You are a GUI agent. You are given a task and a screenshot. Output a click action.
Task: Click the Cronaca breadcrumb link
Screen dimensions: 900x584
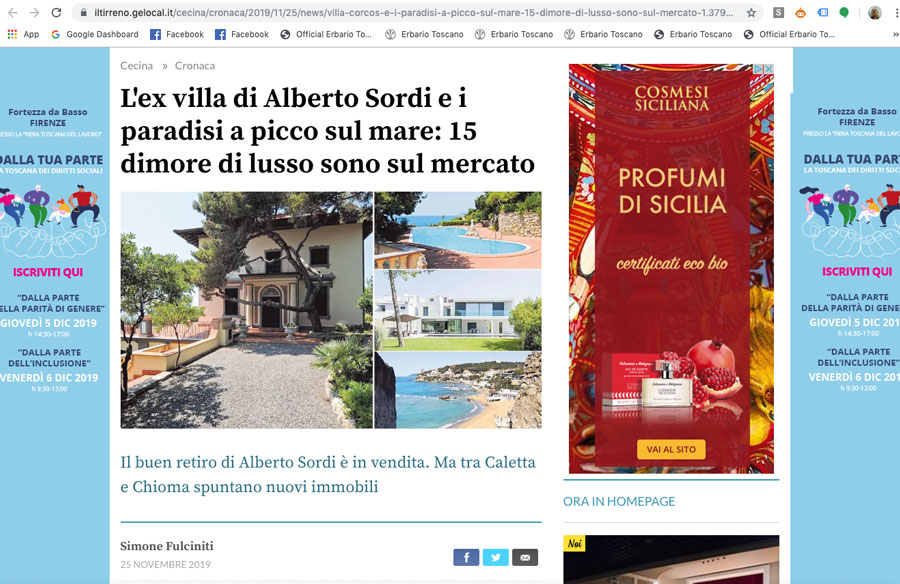195,65
